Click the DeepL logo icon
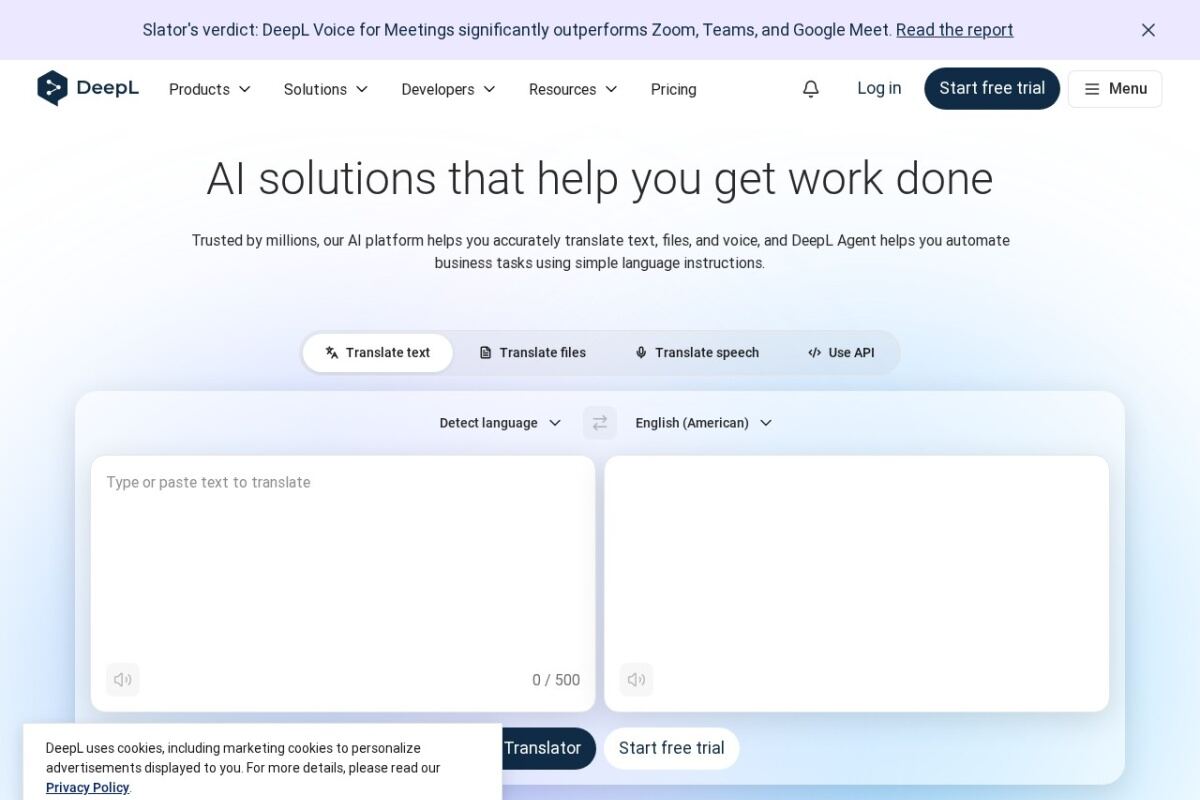The height and width of the screenshot is (800, 1200). [x=52, y=88]
